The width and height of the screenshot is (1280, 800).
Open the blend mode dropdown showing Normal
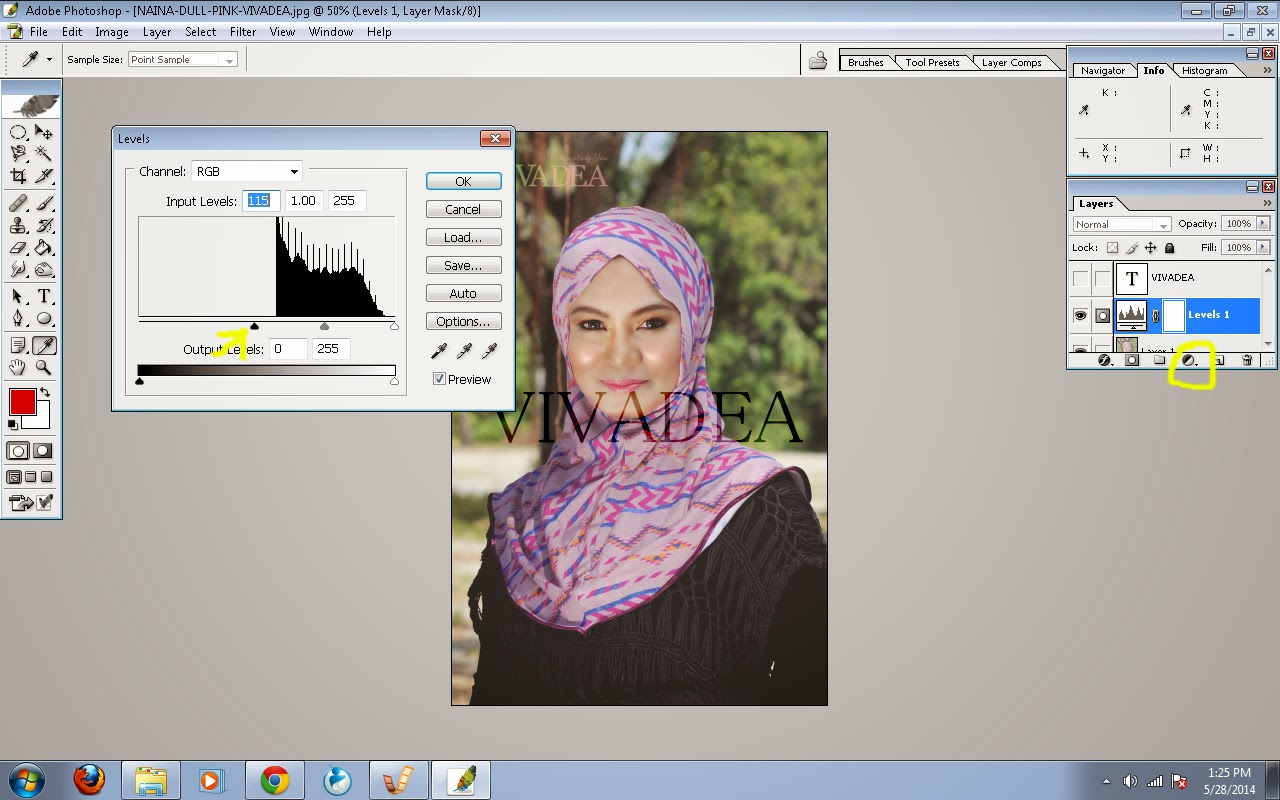(x=1120, y=224)
